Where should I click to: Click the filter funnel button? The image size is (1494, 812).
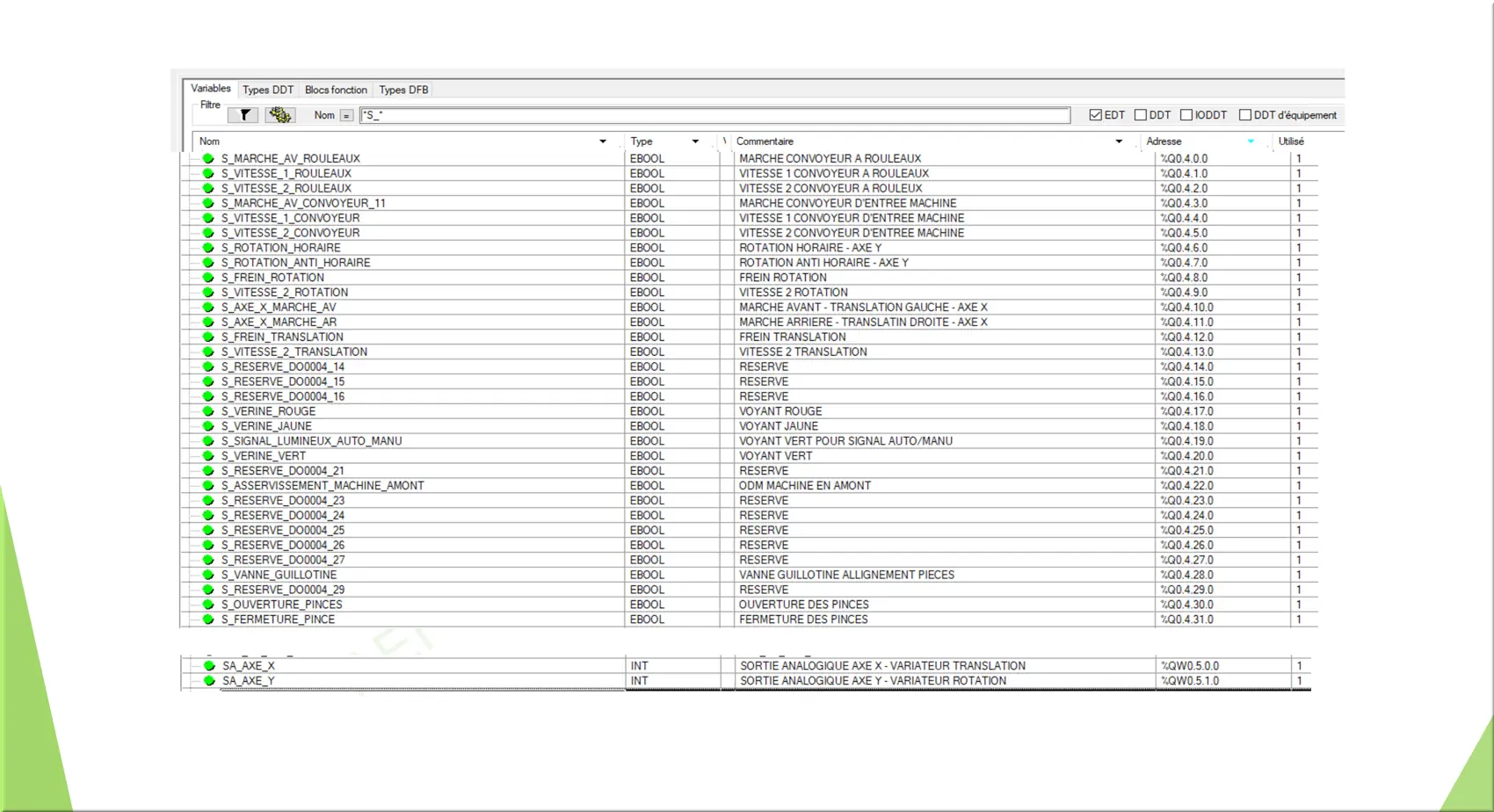click(243, 115)
